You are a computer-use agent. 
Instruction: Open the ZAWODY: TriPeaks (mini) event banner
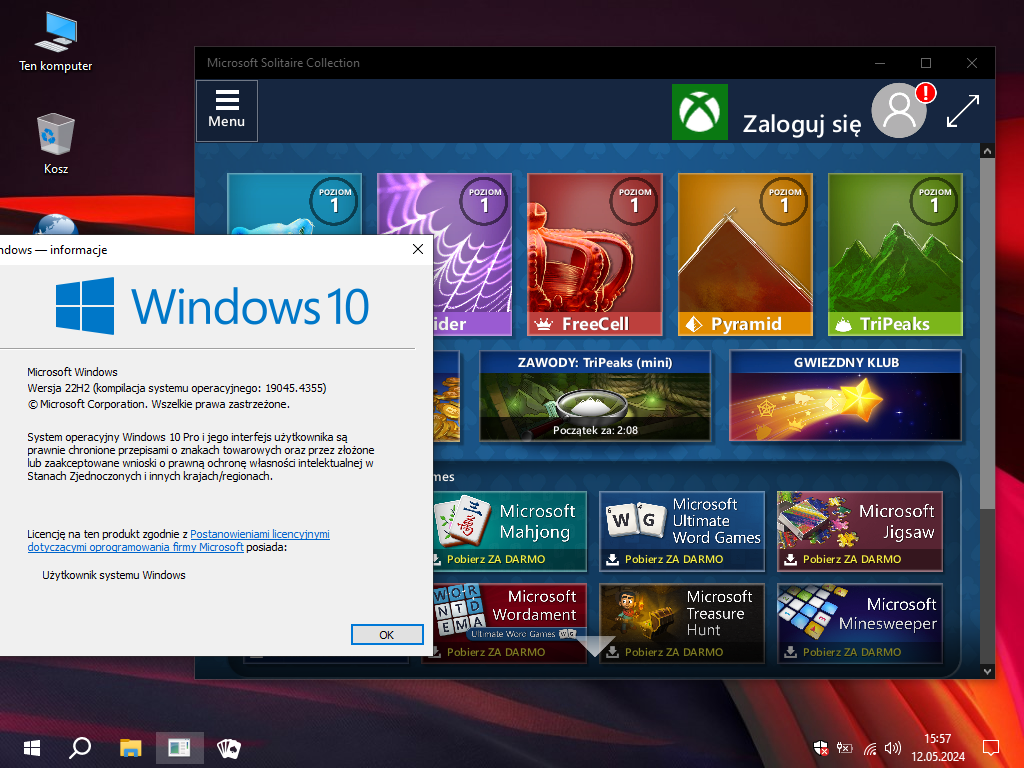[594, 395]
